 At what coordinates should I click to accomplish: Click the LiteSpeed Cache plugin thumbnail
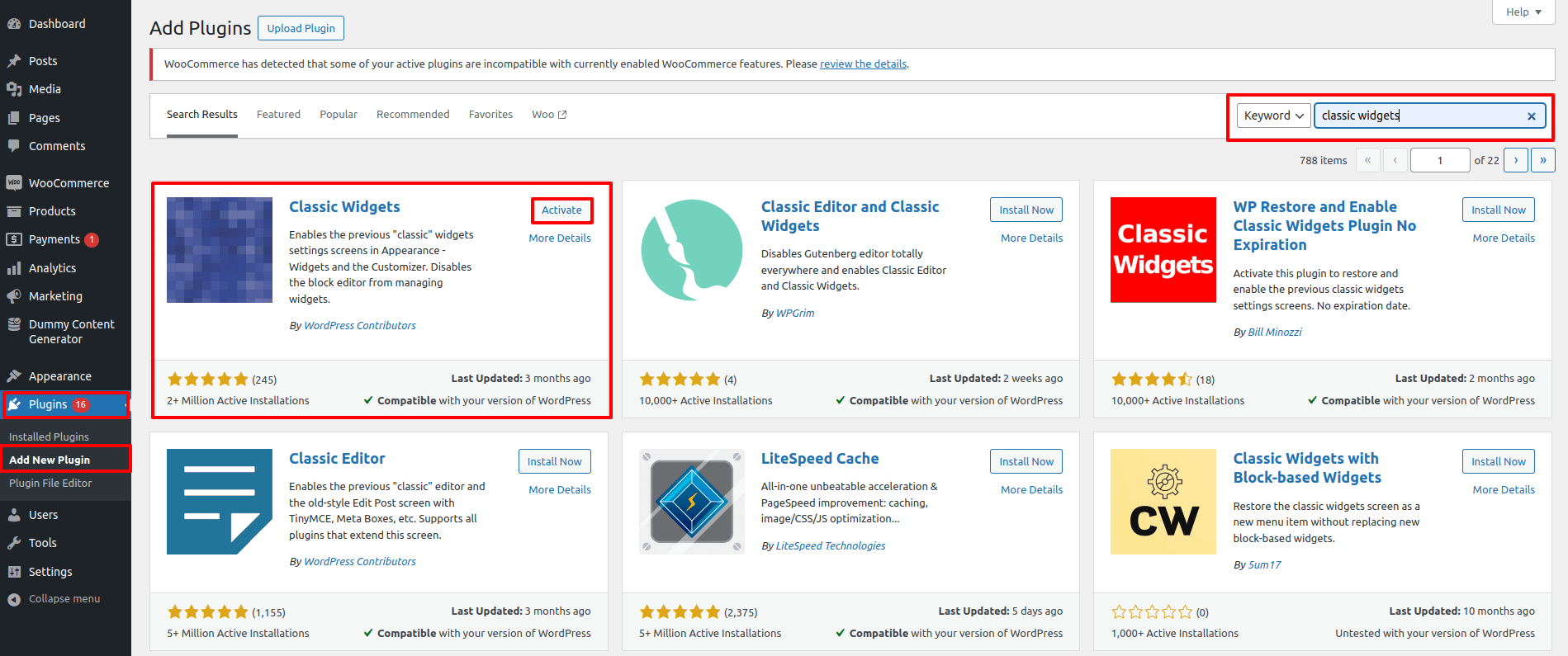(x=692, y=502)
